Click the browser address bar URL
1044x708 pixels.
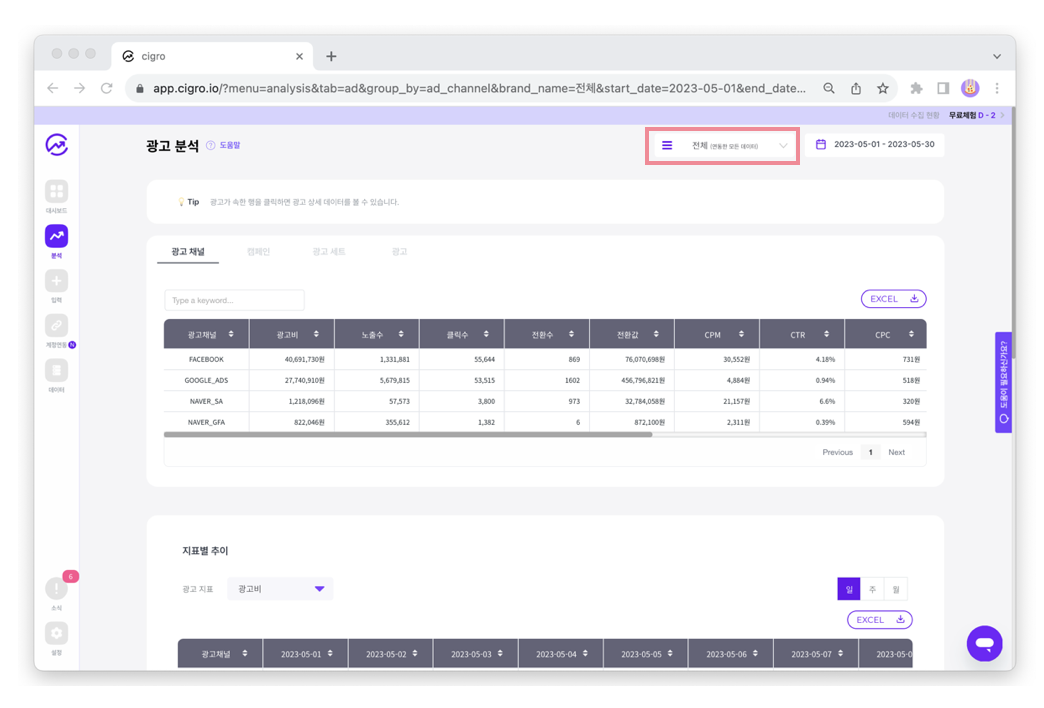pos(479,88)
